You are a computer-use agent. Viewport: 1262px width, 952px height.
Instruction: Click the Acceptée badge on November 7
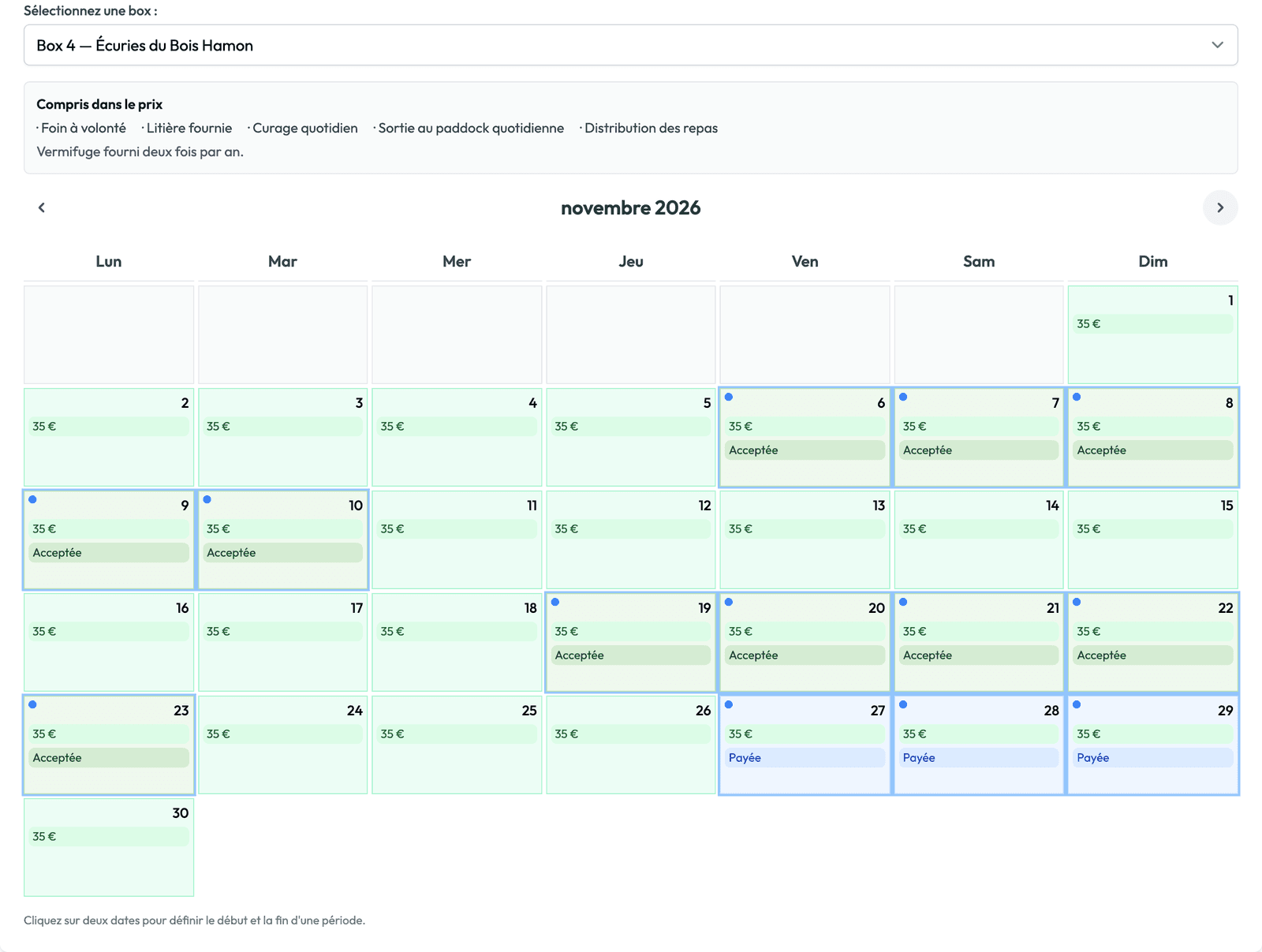tap(979, 450)
